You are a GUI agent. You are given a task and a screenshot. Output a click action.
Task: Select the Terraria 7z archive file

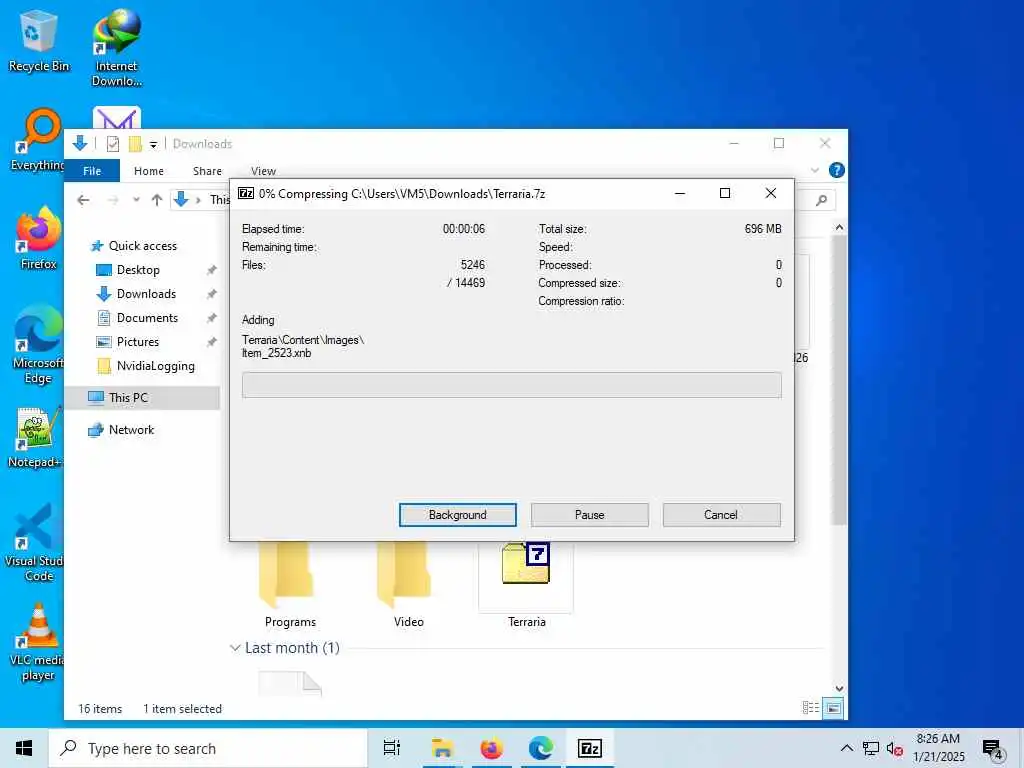pyautogui.click(x=526, y=585)
